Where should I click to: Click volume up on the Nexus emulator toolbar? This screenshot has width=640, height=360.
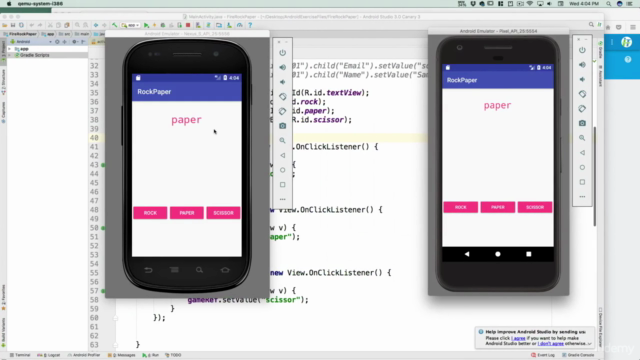pos(282,67)
